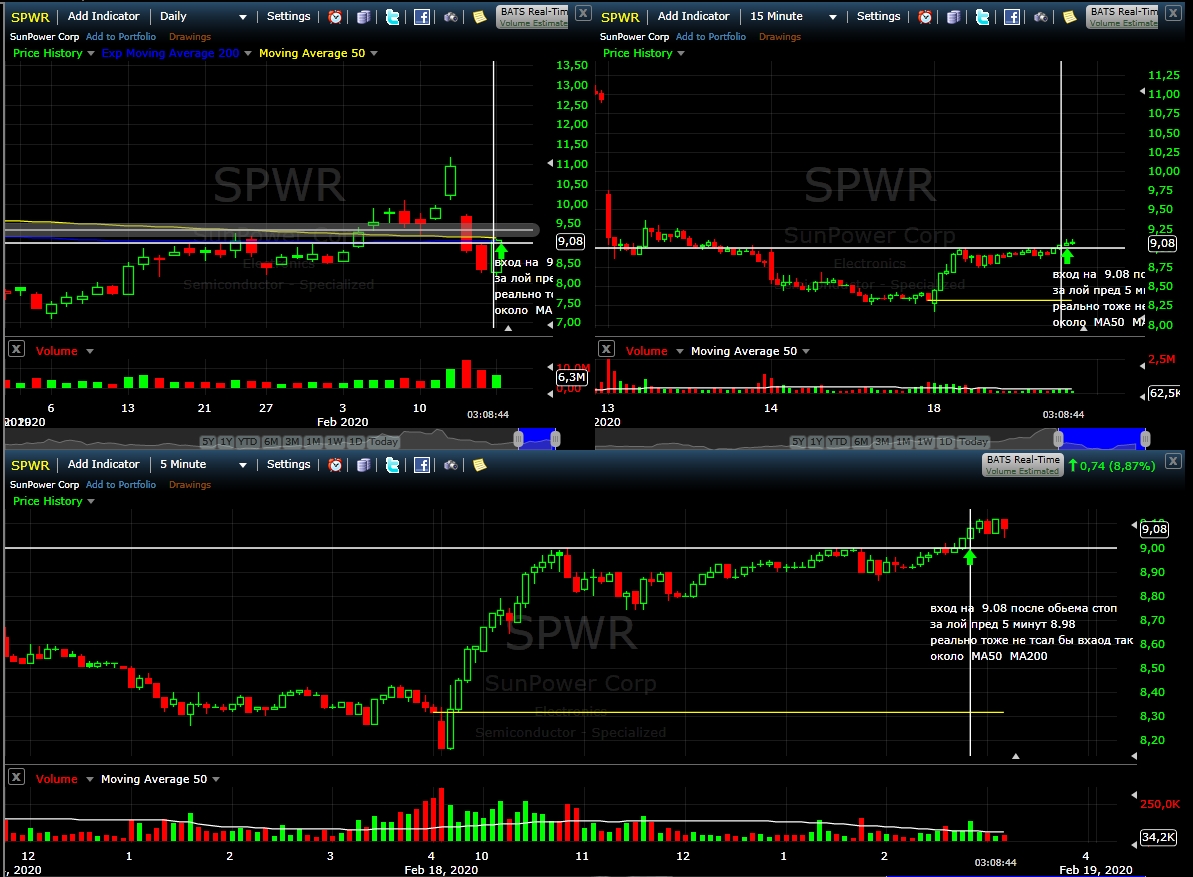Select 1D range in 15 Minute chart
This screenshot has height=877, width=1193.
click(x=945, y=441)
